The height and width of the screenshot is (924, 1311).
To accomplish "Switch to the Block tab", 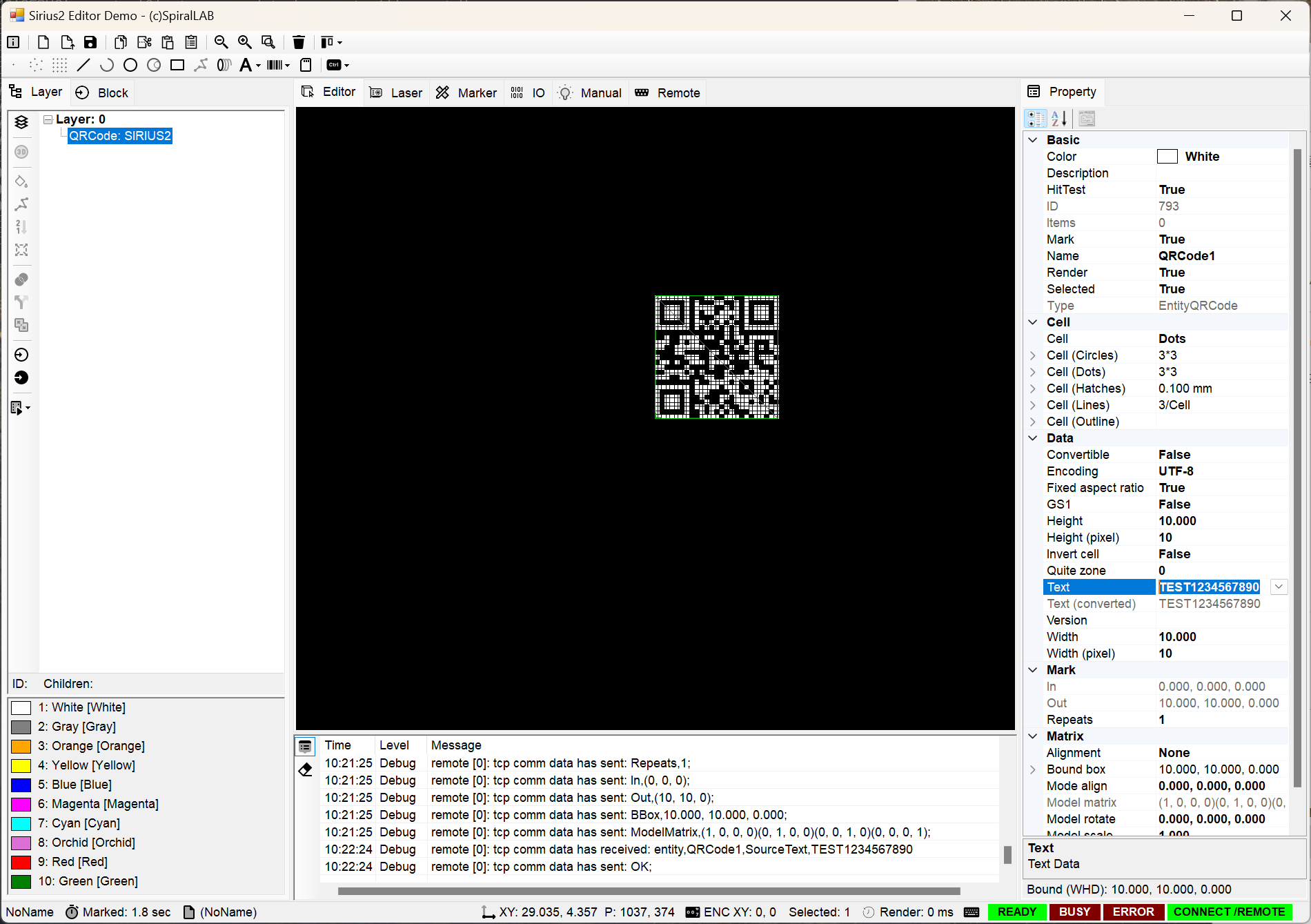I will tap(103, 92).
